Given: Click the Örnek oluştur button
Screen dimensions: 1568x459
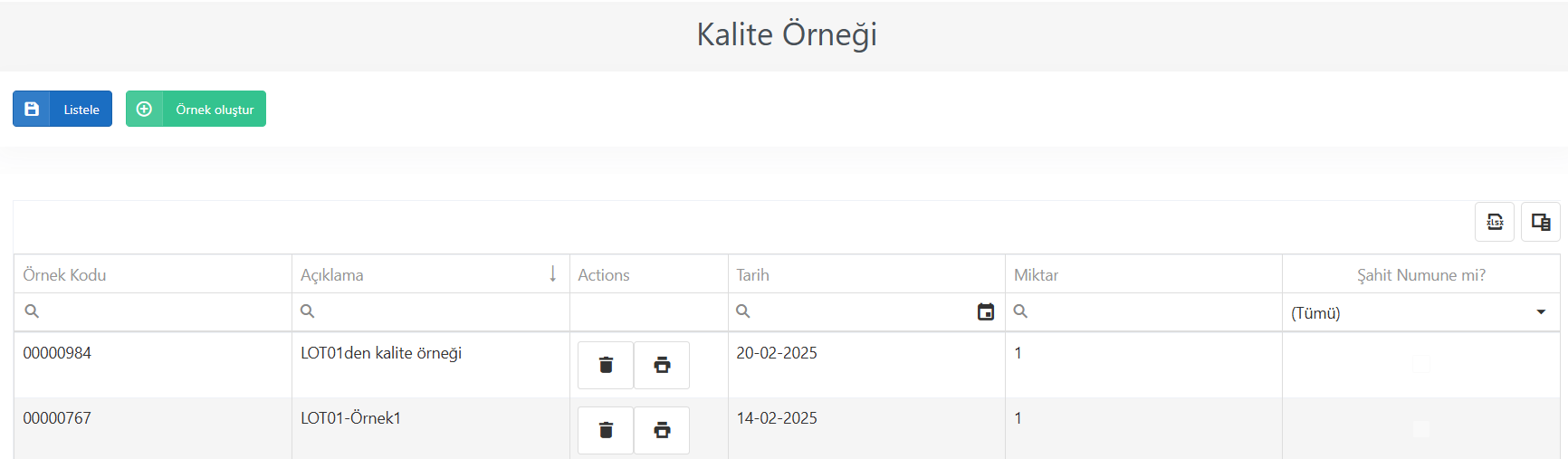Looking at the screenshot, I should 196,109.
